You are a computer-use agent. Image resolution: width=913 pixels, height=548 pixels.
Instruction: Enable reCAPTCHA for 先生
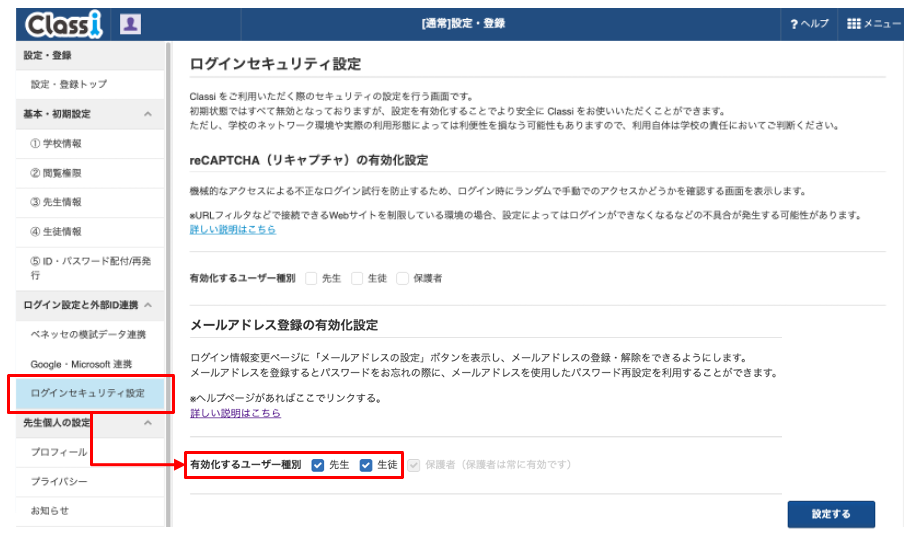[x=311, y=278]
